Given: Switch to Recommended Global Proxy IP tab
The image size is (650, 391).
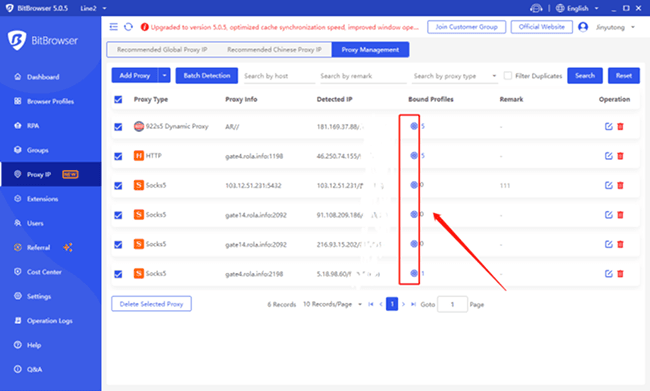Looking at the screenshot, I should [x=162, y=50].
